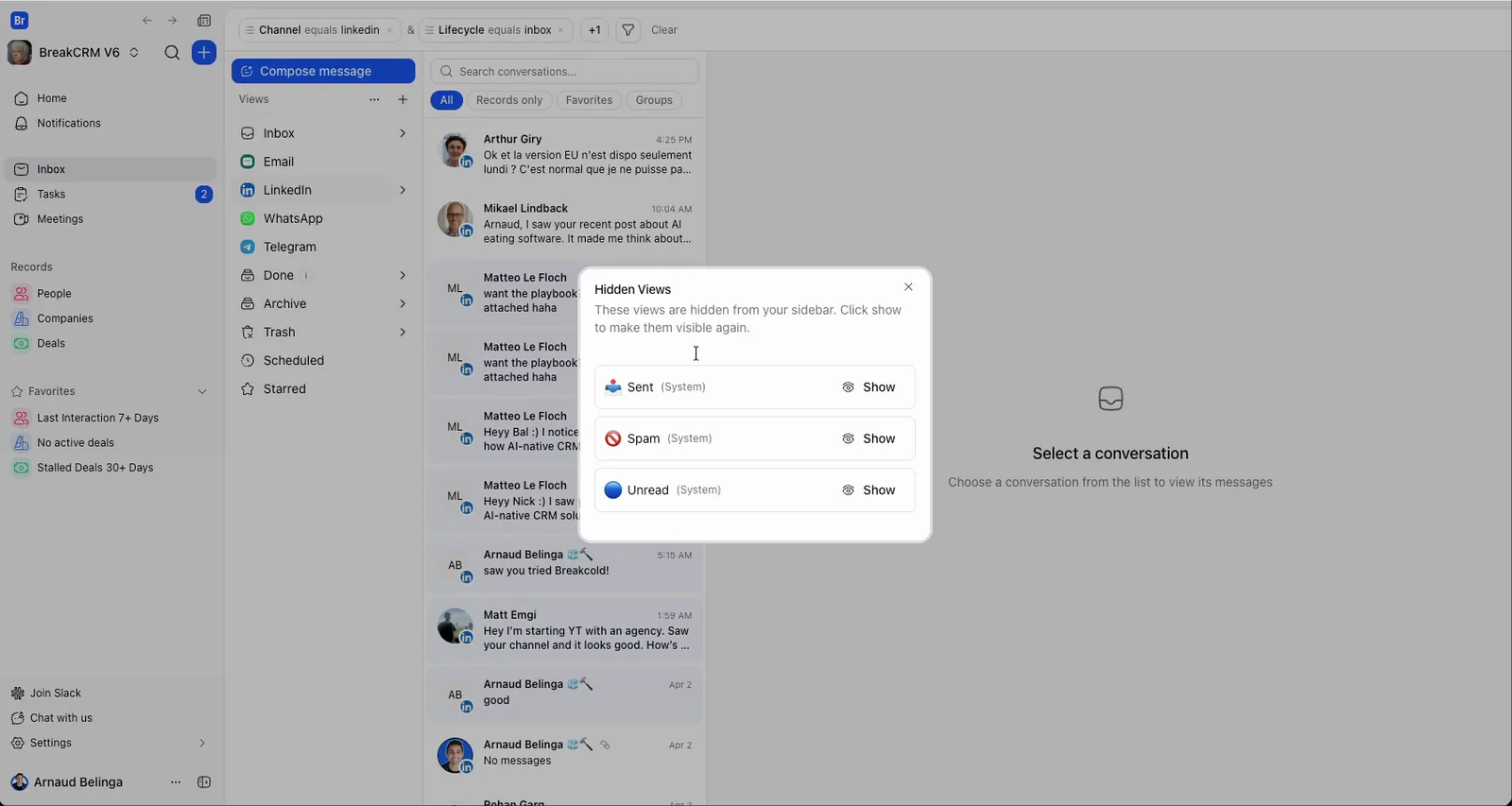Viewport: 1512px width, 806px height.
Task: Toggle sidebar layout icon beside user name
Action: [x=204, y=782]
